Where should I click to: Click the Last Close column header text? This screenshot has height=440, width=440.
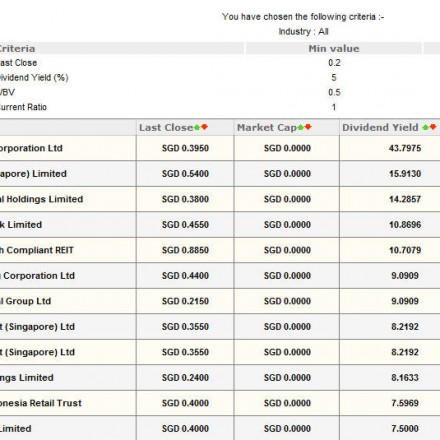pyautogui.click(x=166, y=127)
